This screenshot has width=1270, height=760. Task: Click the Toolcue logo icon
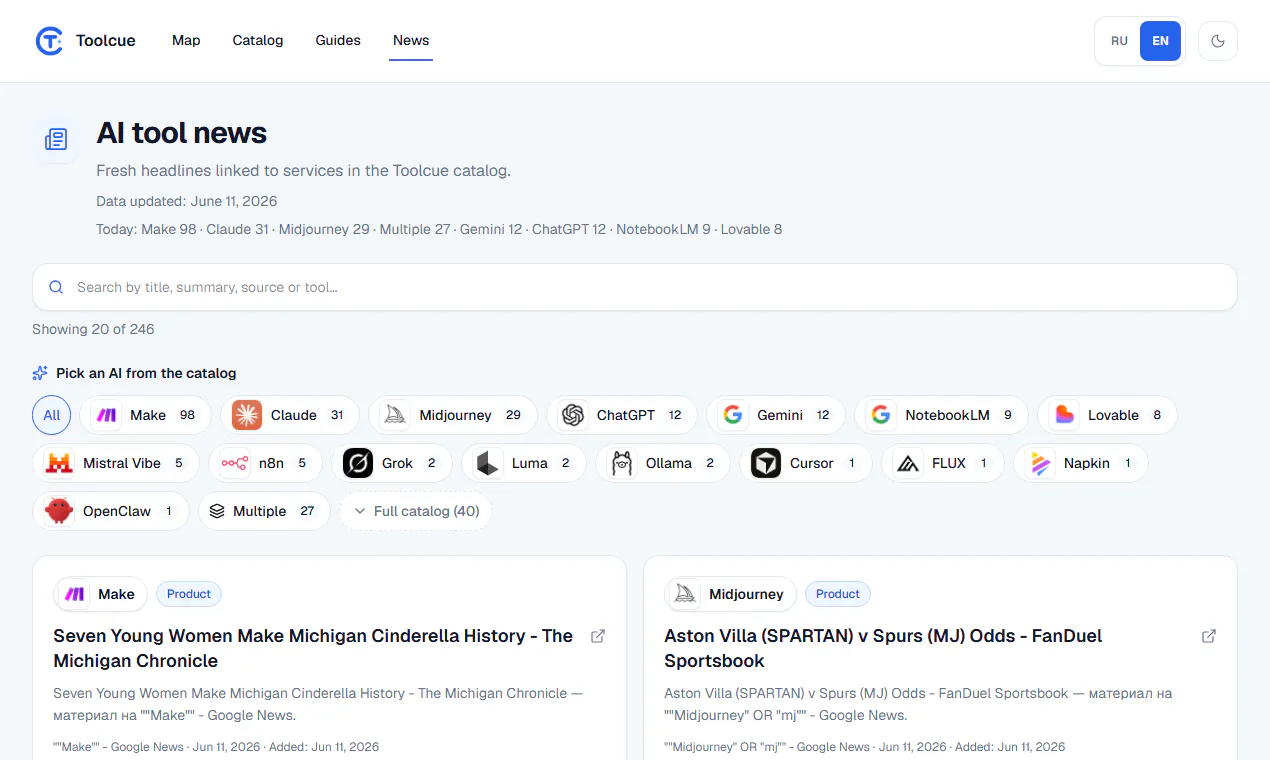tap(49, 41)
